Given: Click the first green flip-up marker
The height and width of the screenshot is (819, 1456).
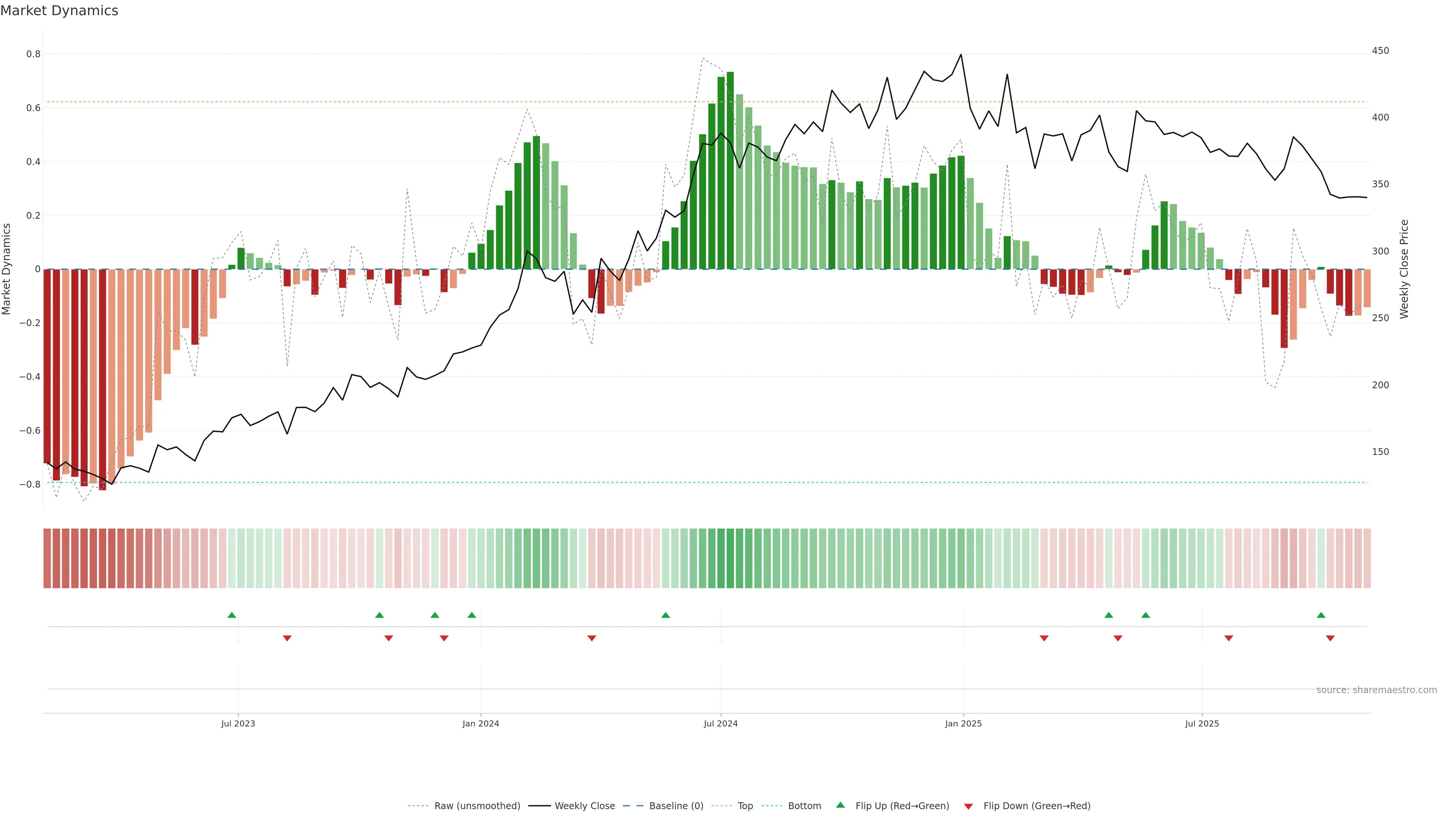Looking at the screenshot, I should (x=232, y=615).
